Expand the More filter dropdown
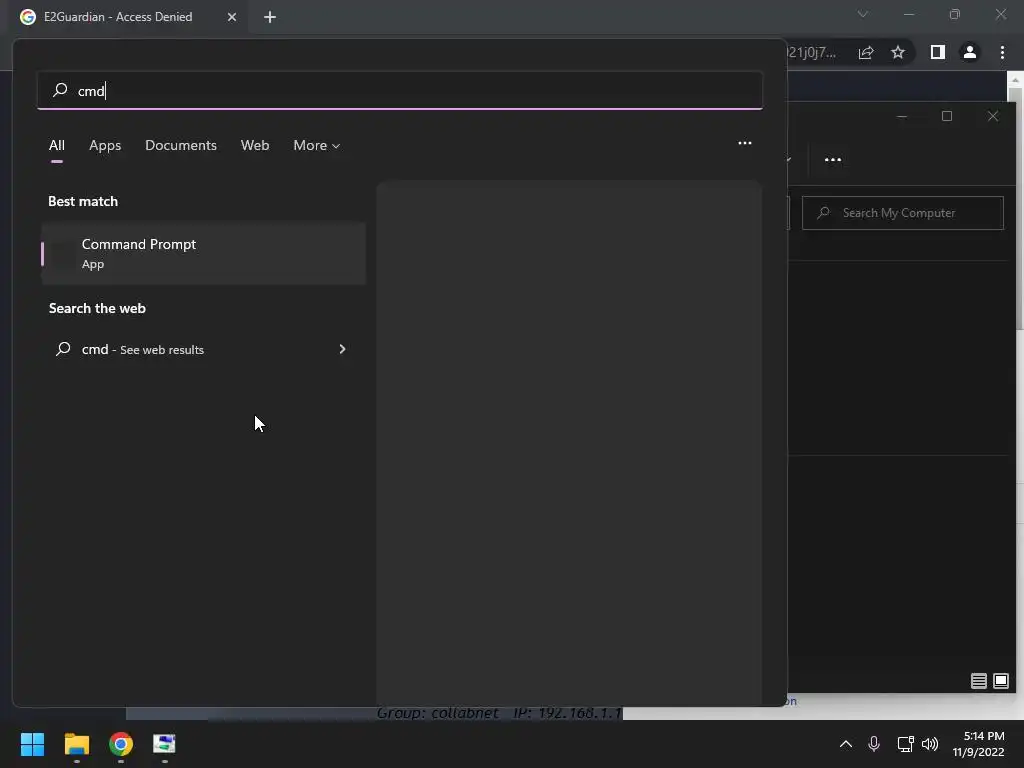The height and width of the screenshot is (768, 1024). (317, 145)
